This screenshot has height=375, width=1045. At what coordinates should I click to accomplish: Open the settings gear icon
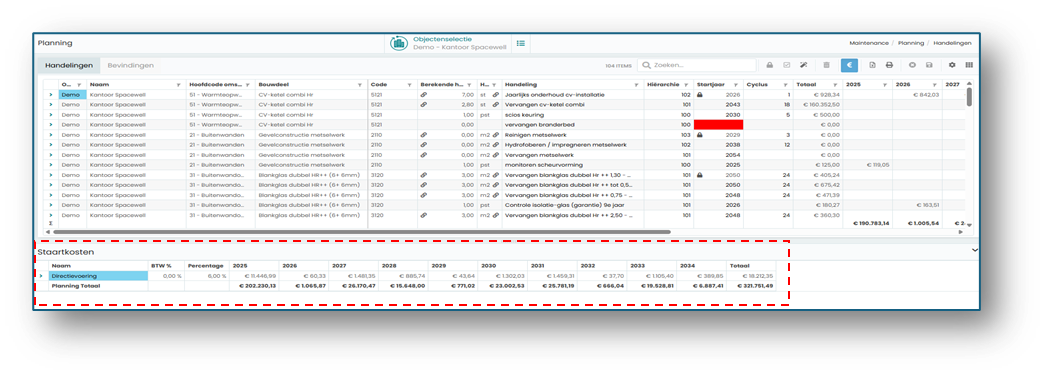(x=952, y=65)
